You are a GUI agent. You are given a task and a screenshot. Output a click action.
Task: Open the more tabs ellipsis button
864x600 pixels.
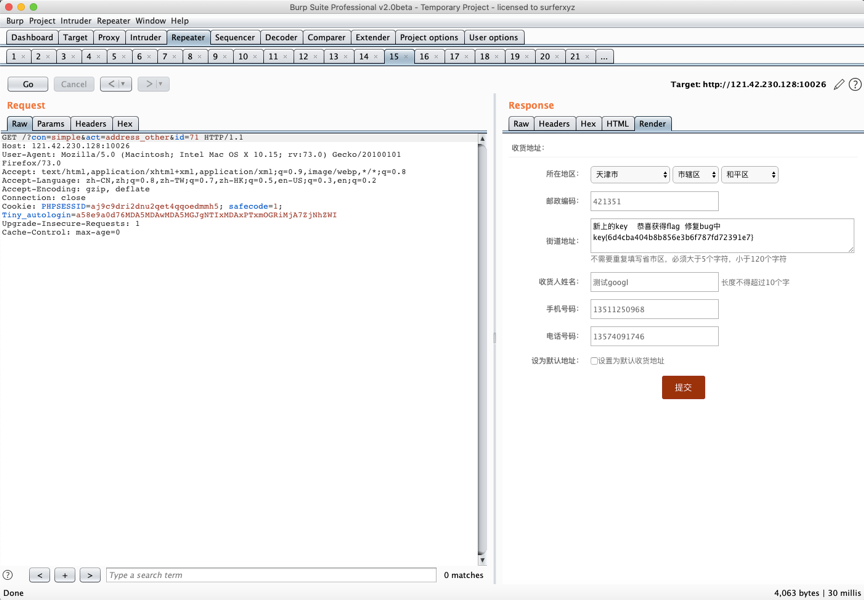click(x=604, y=57)
